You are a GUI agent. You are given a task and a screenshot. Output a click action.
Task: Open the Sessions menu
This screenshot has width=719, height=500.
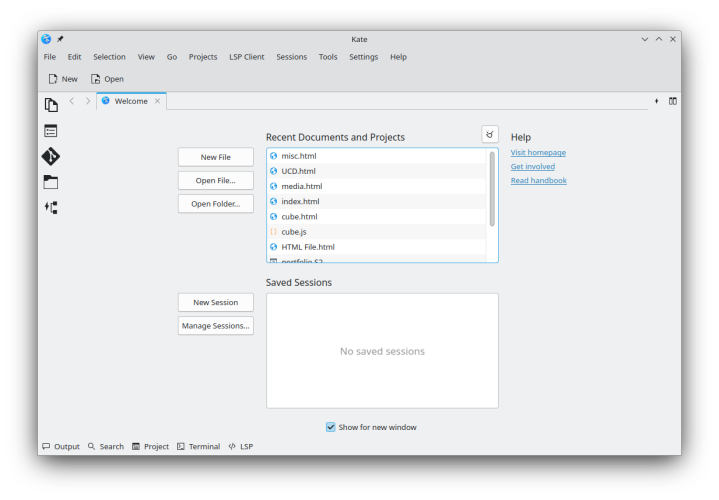click(291, 57)
